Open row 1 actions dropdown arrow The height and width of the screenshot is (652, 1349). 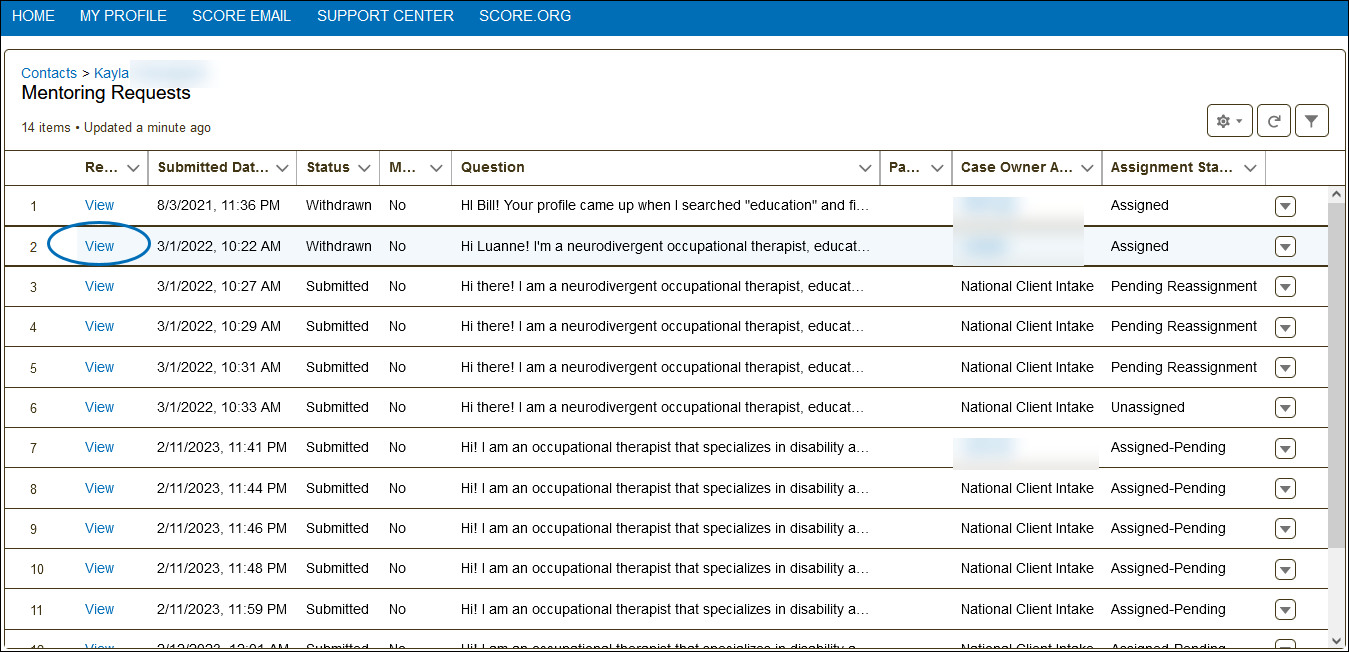click(x=1285, y=206)
